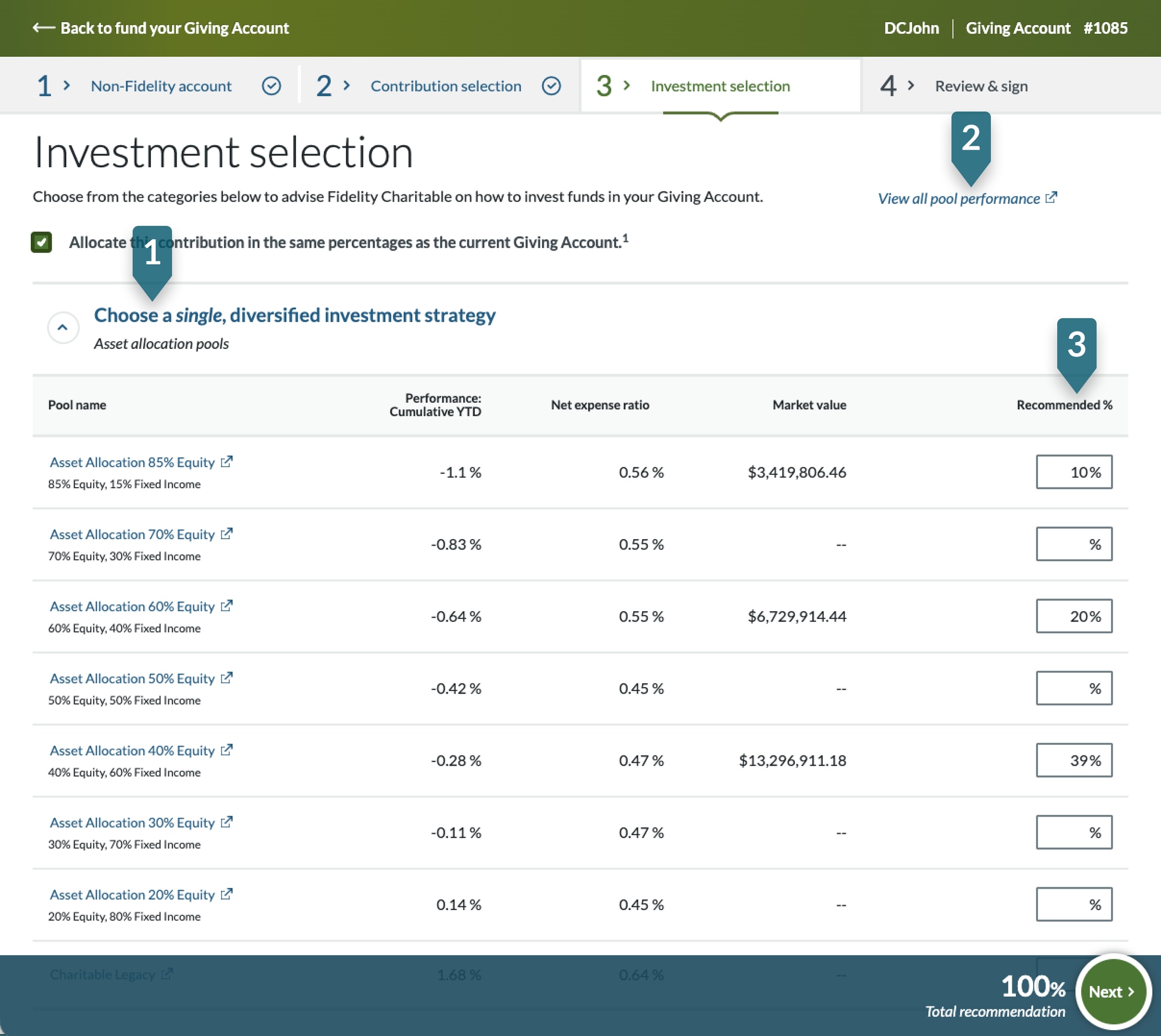Click Giving Account #1085 text in header

[1047, 28]
